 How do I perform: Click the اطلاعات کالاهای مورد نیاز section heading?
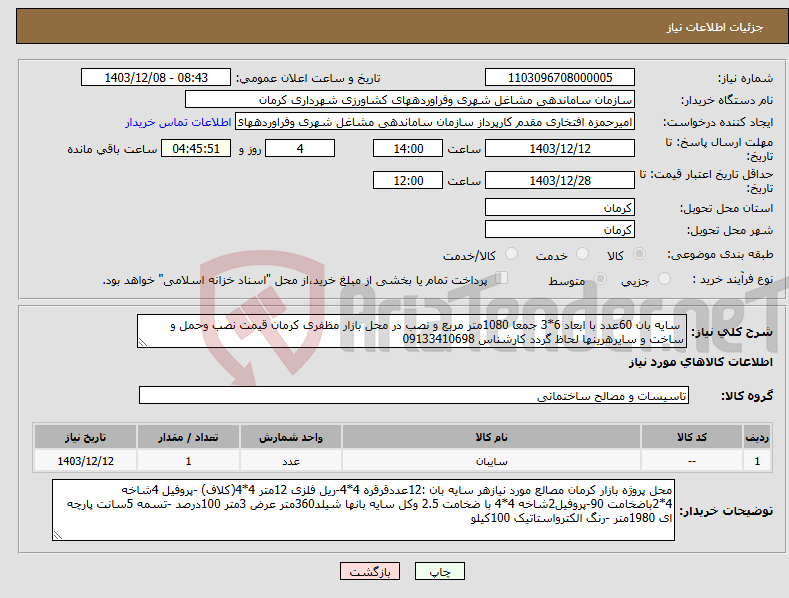click(x=700, y=362)
